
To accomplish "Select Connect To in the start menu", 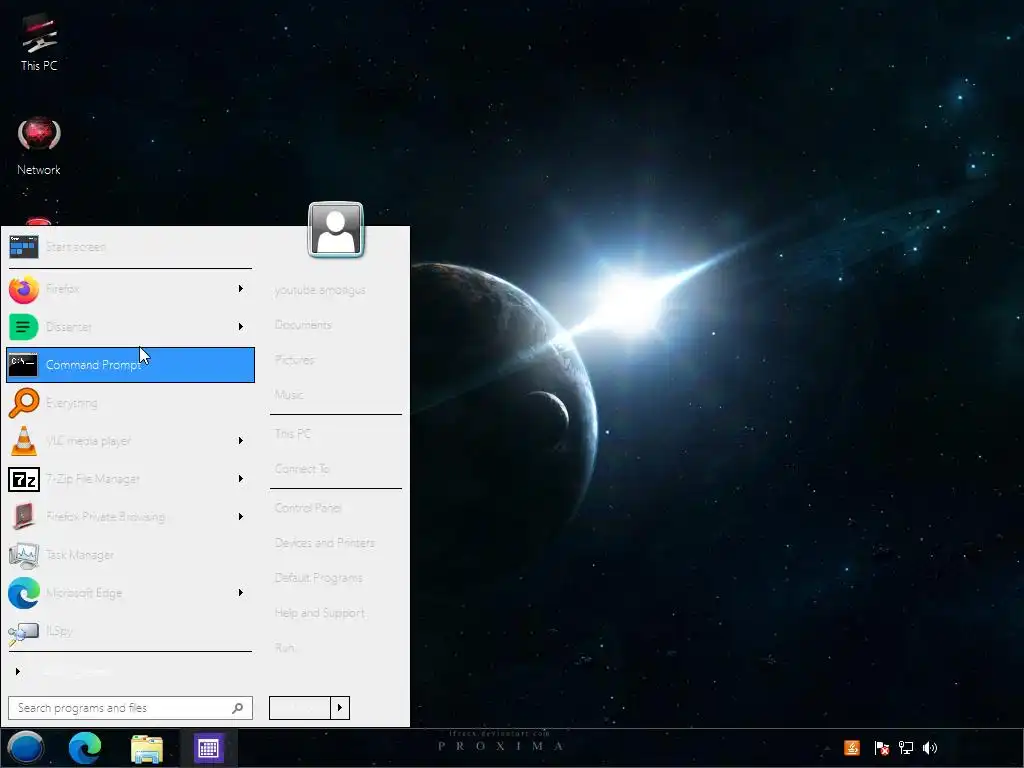I will (x=302, y=469).
